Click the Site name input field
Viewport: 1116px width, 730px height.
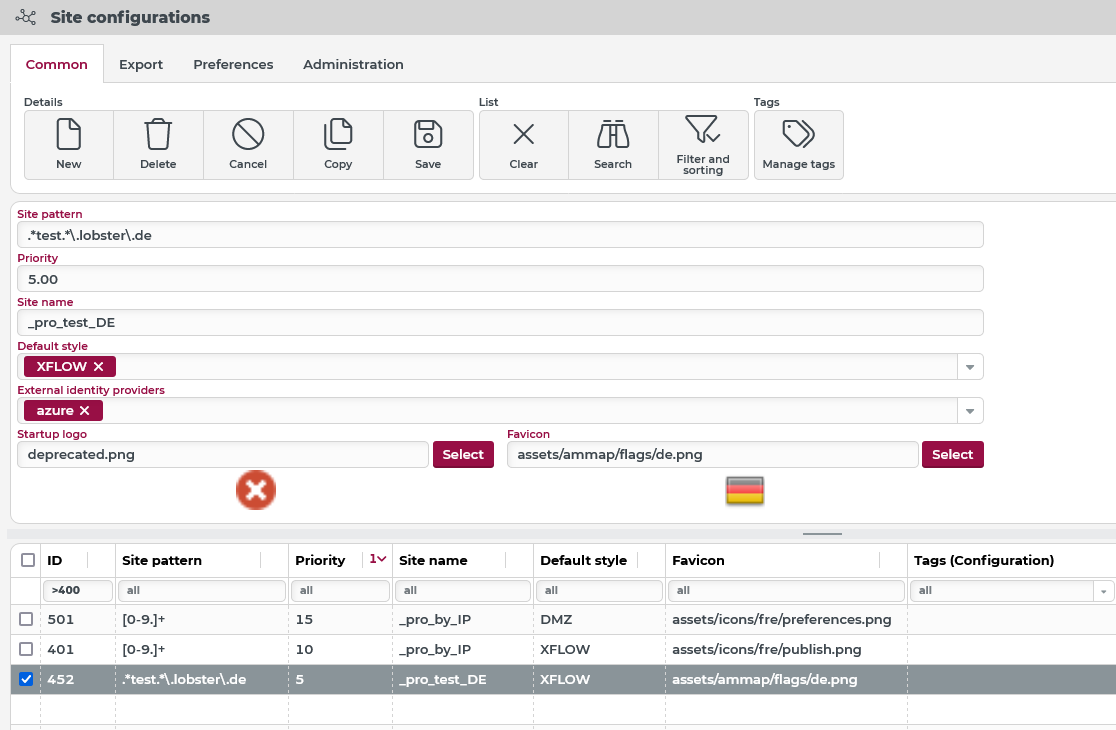pyautogui.click(x=500, y=322)
